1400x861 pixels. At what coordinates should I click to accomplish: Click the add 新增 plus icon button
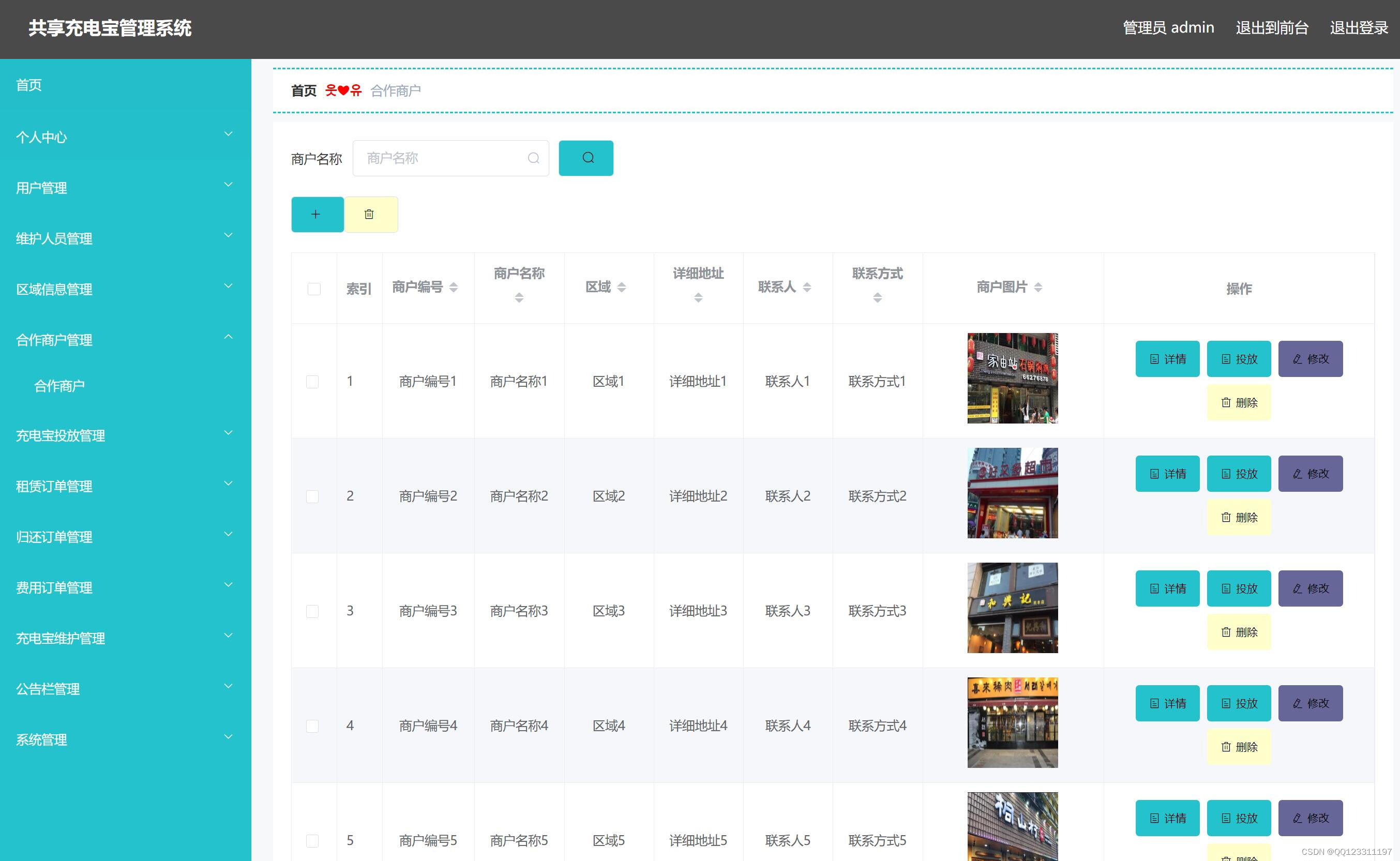click(x=316, y=215)
